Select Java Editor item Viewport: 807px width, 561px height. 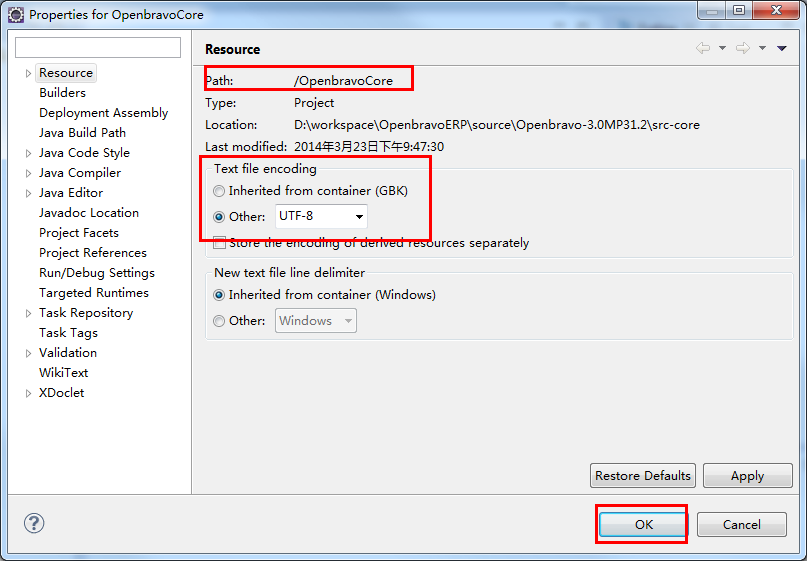click(71, 192)
